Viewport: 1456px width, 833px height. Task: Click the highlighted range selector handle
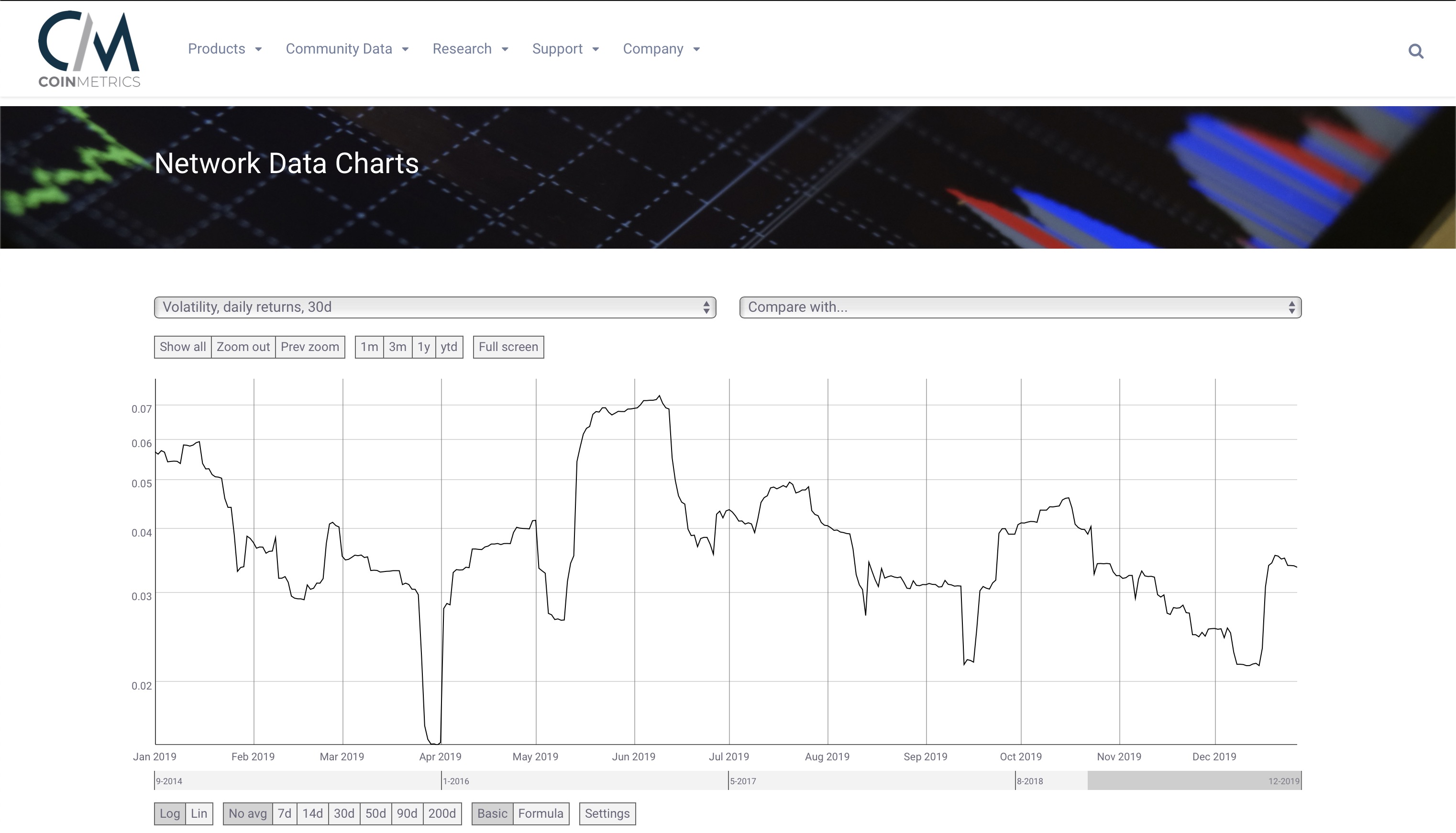click(x=1194, y=780)
